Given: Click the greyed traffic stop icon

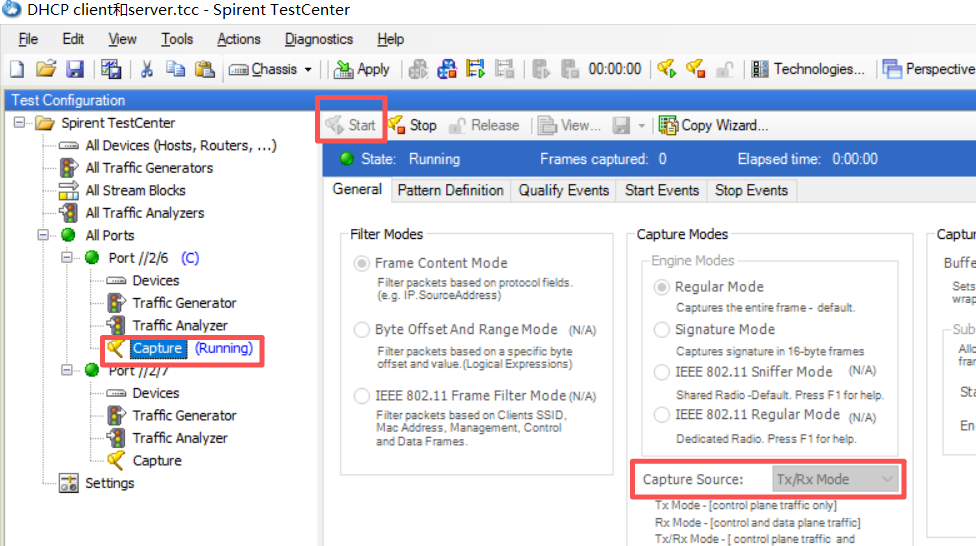Looking at the screenshot, I should pyautogui.click(x=504, y=69).
